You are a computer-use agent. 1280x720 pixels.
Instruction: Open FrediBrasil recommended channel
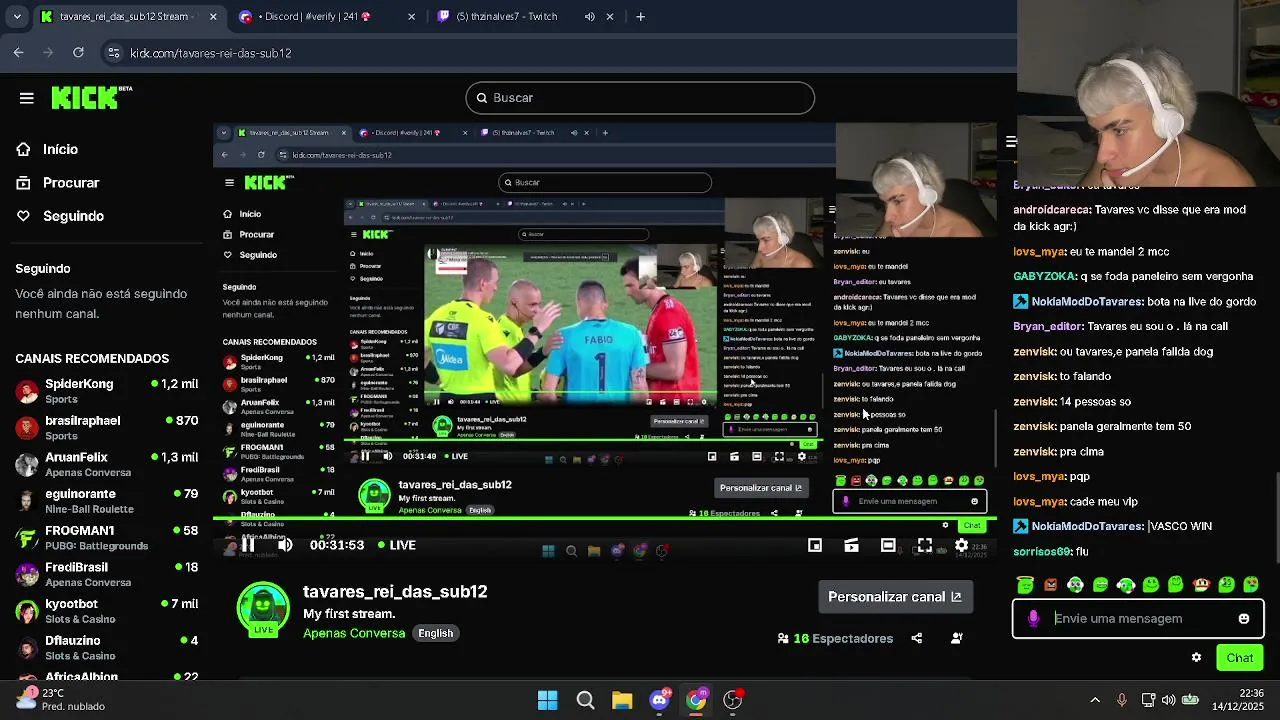pyautogui.click(x=107, y=574)
